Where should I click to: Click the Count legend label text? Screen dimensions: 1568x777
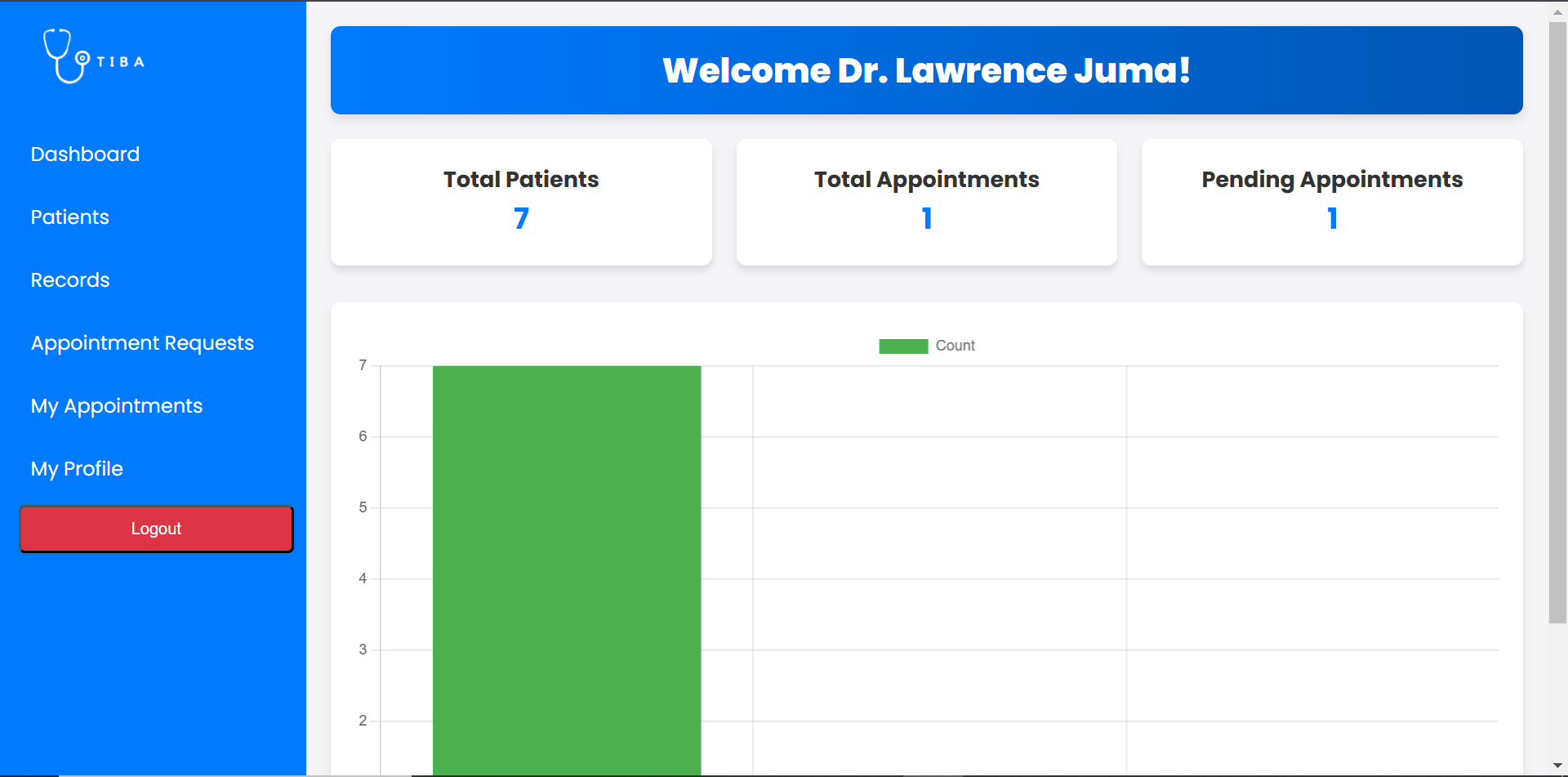955,346
